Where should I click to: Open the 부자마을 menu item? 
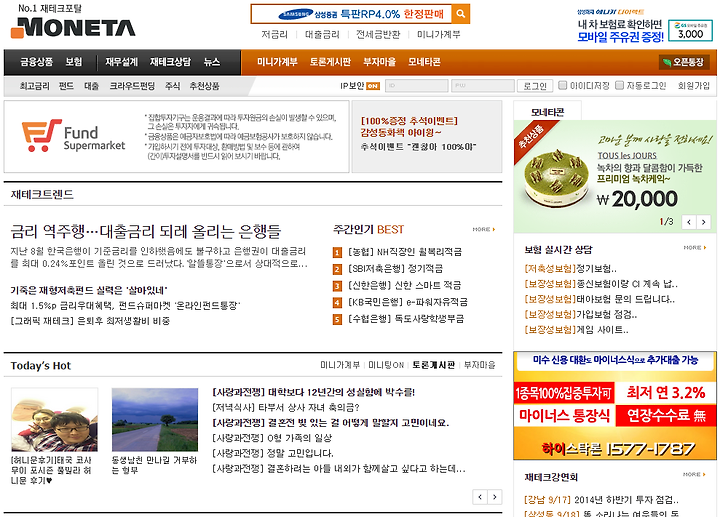click(379, 62)
